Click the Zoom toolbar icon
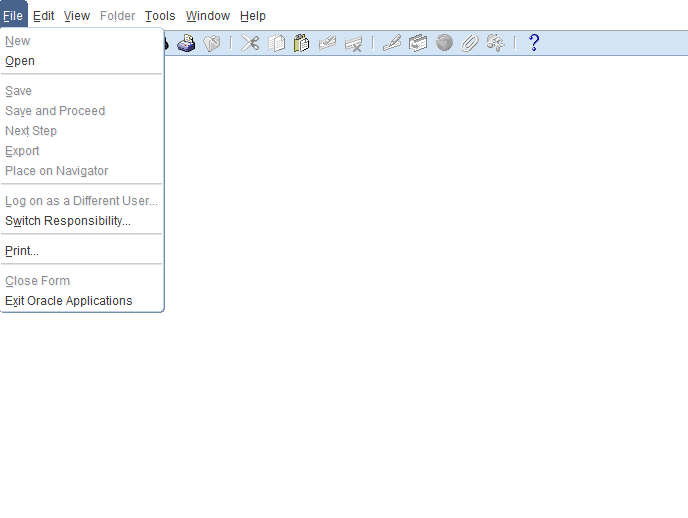 pos(418,43)
